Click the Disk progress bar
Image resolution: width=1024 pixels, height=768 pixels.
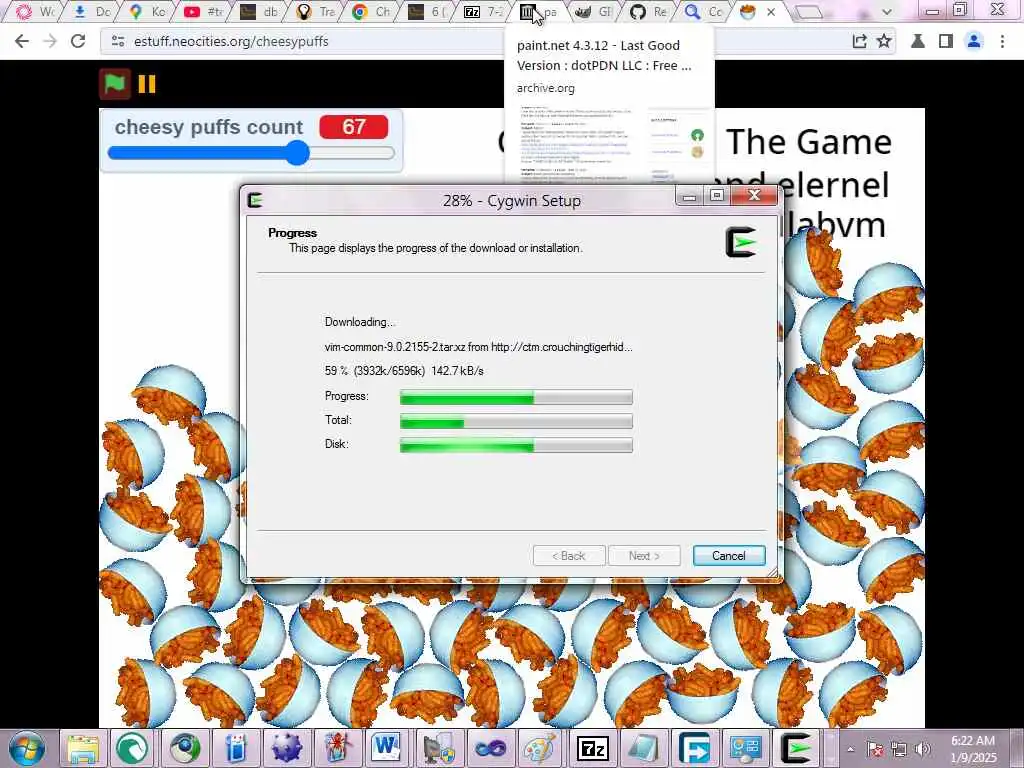coord(516,445)
